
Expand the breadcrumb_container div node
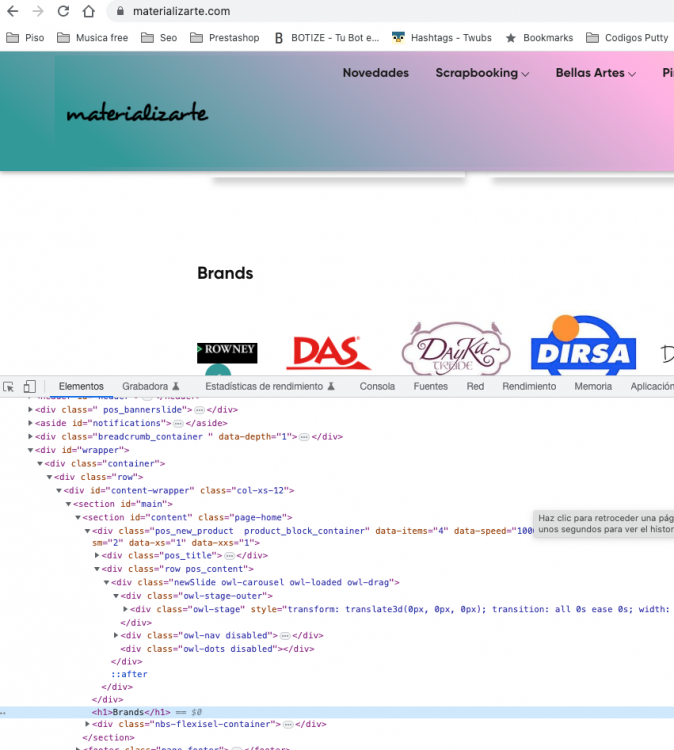coord(30,437)
